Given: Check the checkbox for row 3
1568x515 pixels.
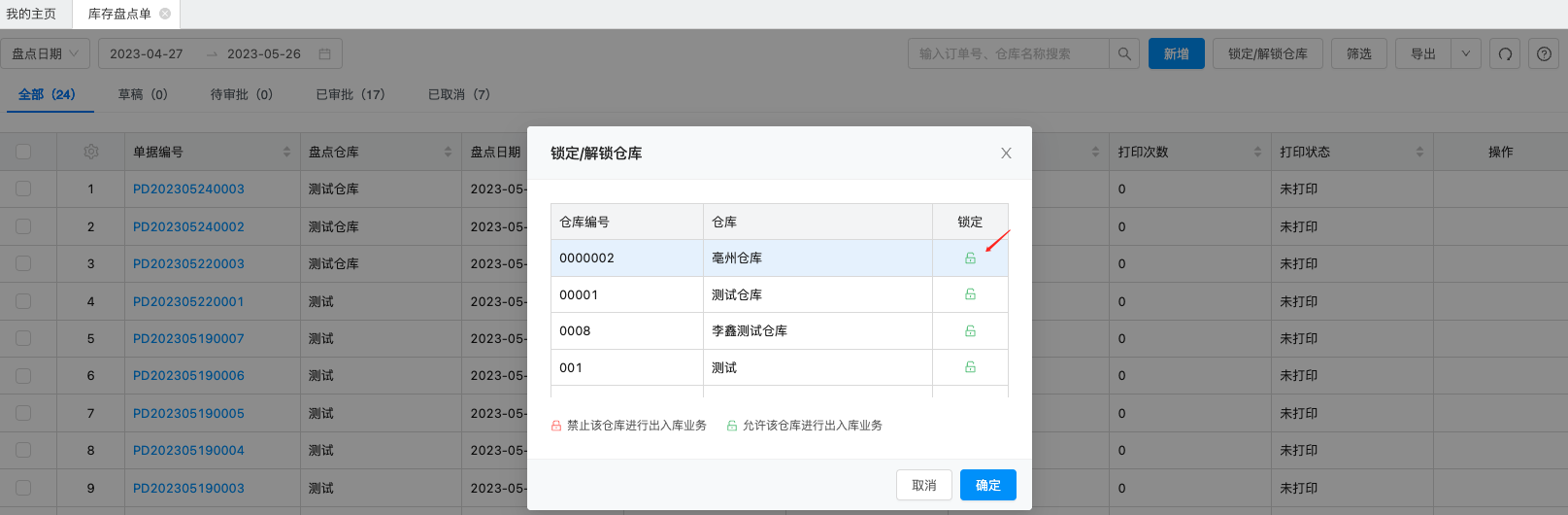Looking at the screenshot, I should [23, 263].
